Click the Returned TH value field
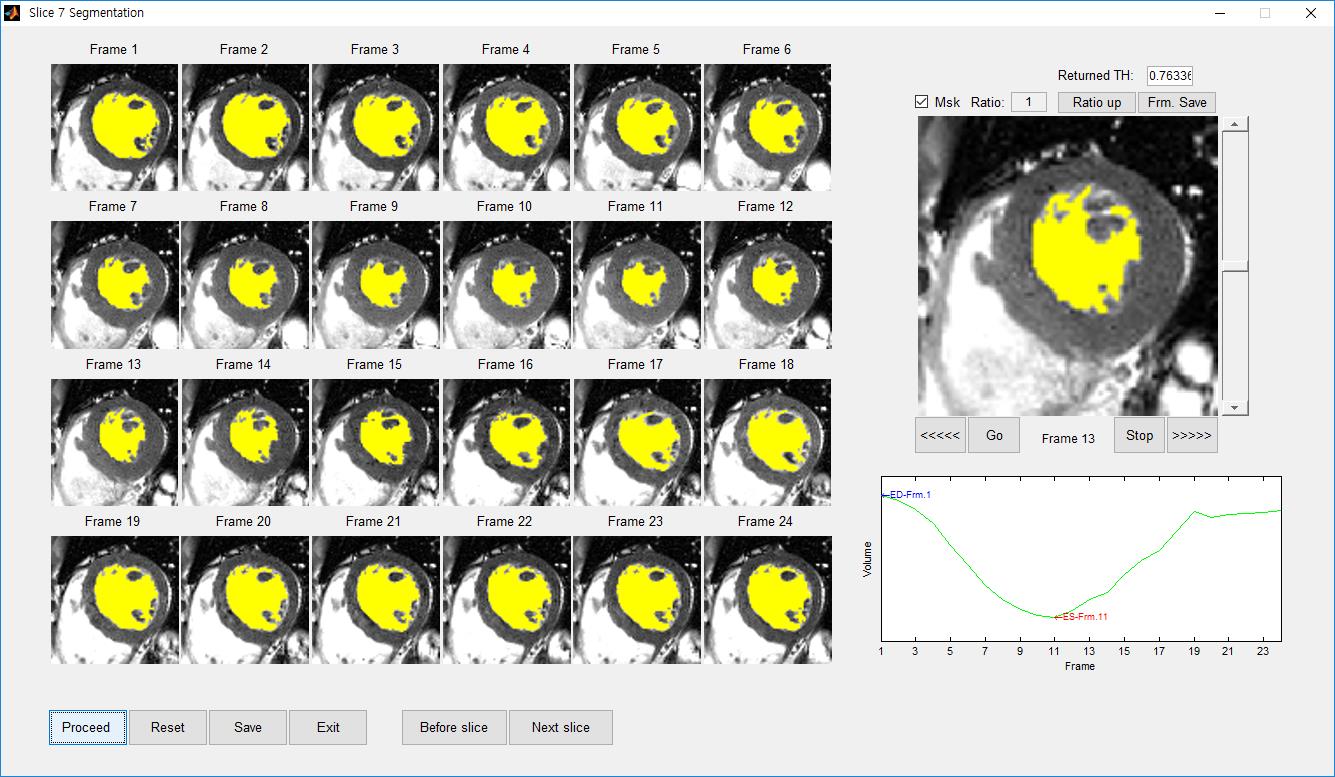The height and width of the screenshot is (777, 1335). 1169,76
